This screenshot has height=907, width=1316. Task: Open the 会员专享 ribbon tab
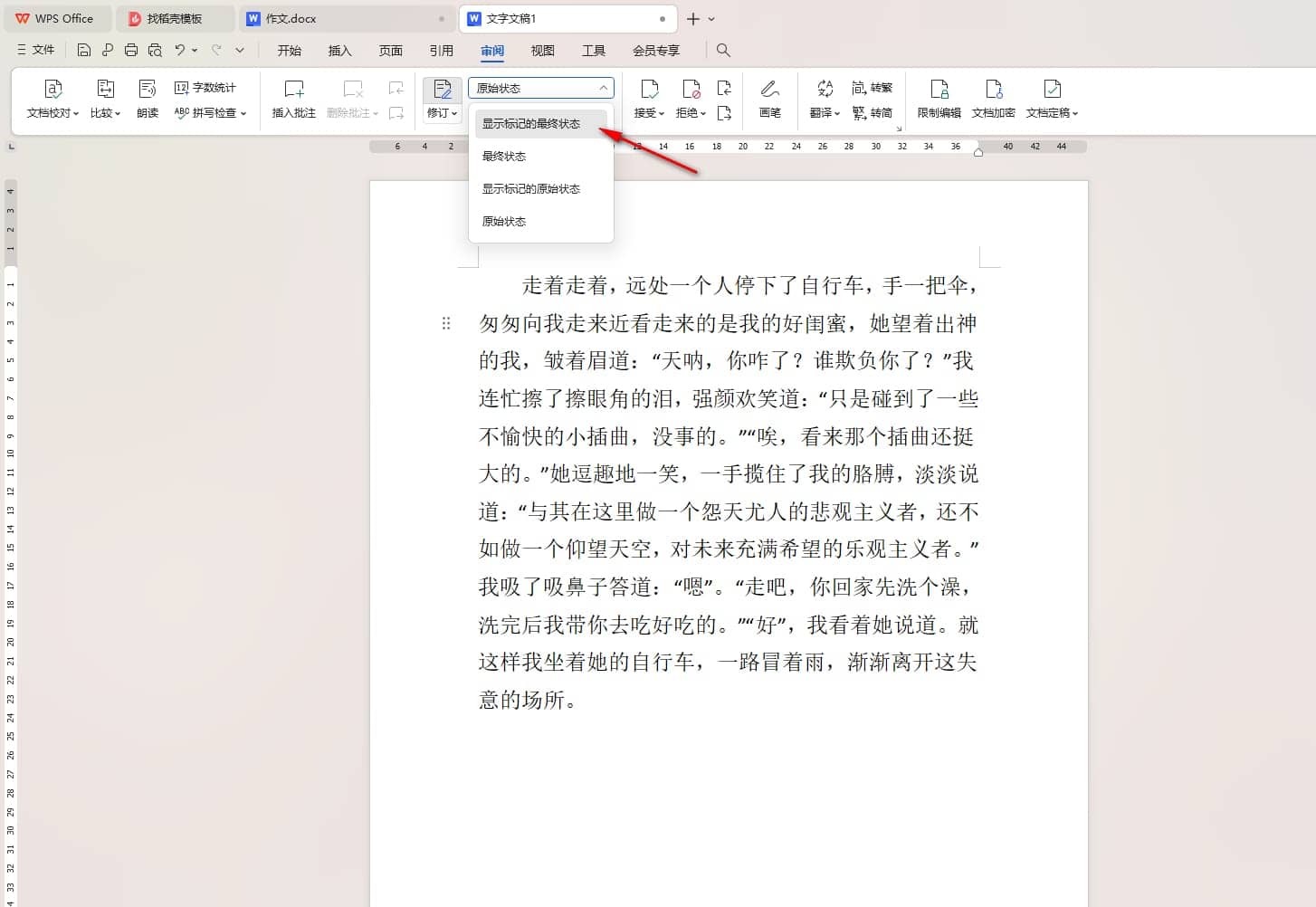(656, 51)
